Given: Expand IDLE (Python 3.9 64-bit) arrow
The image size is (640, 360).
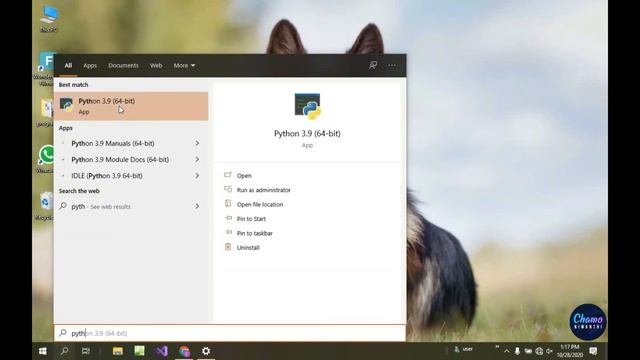Looking at the screenshot, I should tap(197, 176).
